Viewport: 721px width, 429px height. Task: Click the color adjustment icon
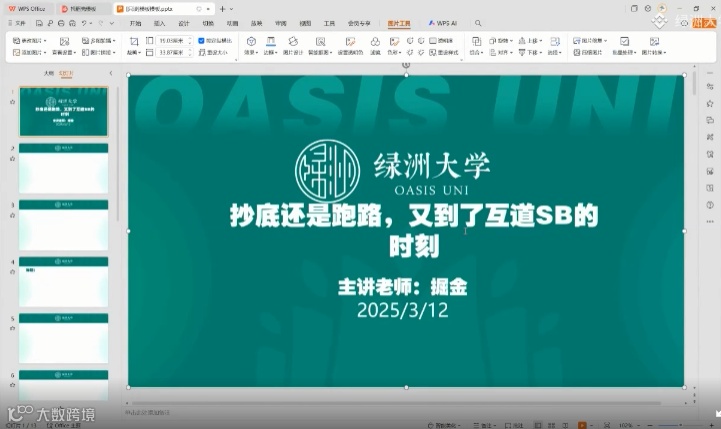(x=394, y=42)
